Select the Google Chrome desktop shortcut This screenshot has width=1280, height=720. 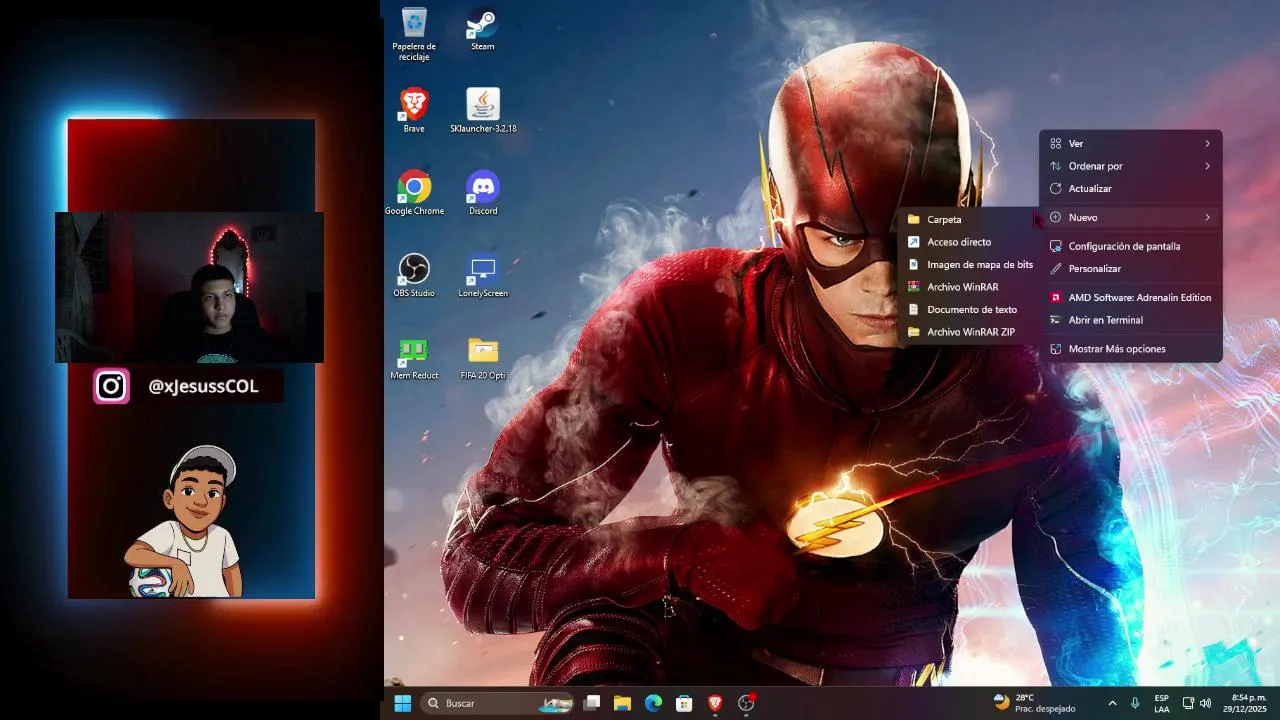(414, 193)
